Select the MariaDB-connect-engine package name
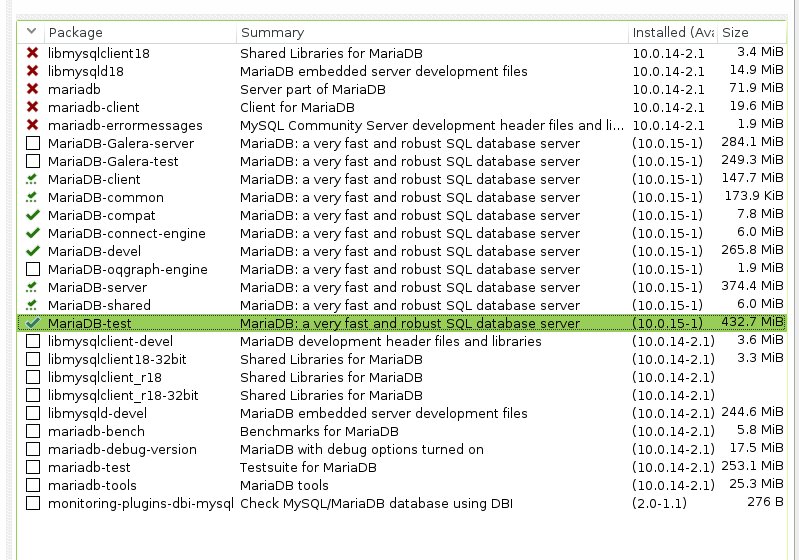 pyautogui.click(x=127, y=233)
